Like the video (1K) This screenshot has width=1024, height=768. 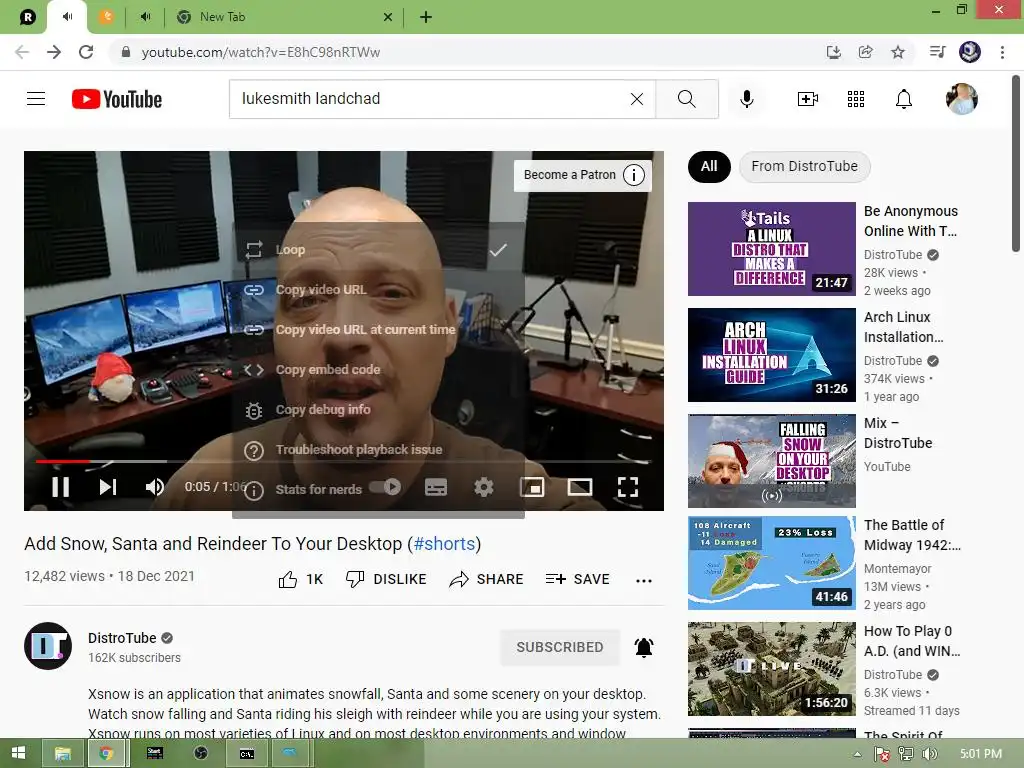coord(300,579)
